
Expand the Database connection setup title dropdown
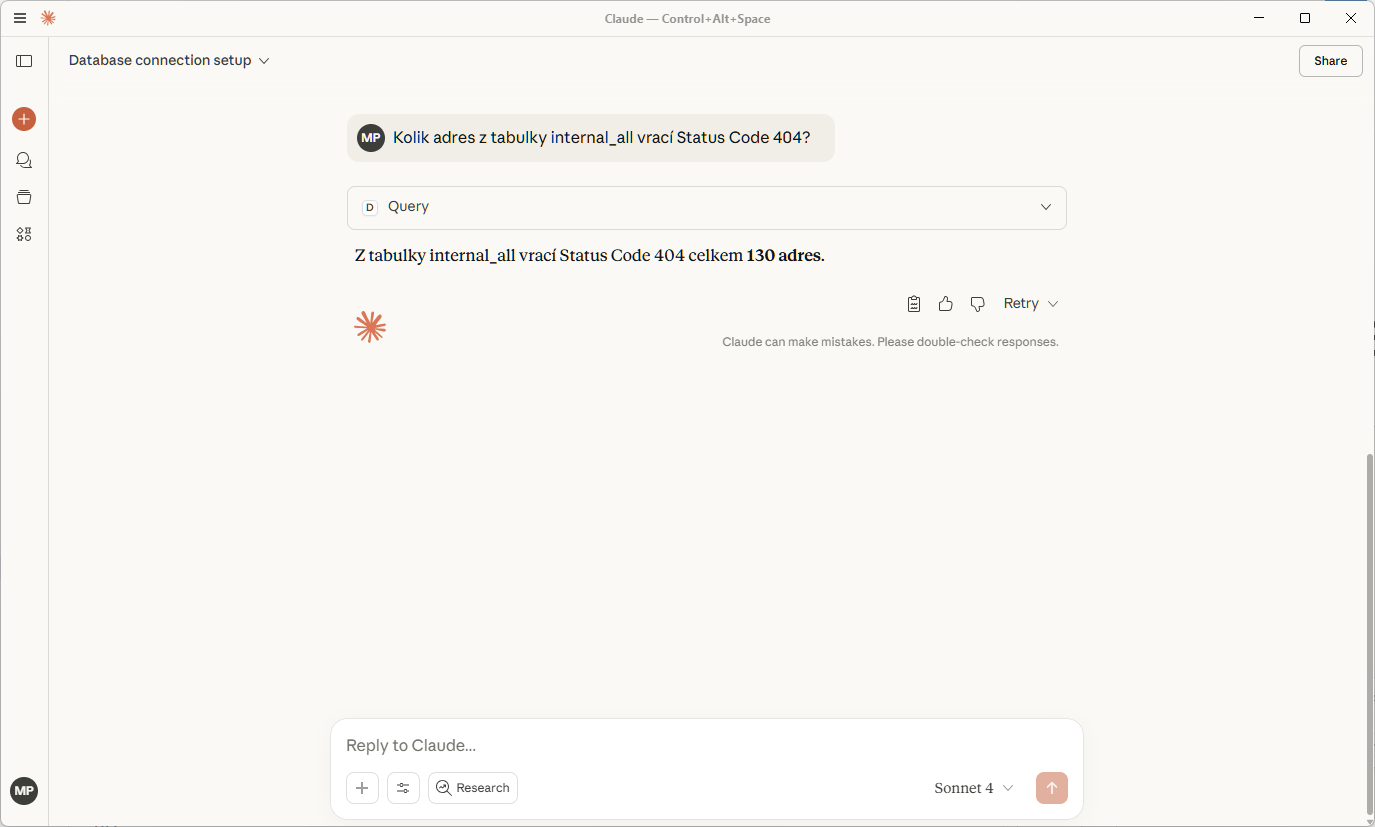169,61
